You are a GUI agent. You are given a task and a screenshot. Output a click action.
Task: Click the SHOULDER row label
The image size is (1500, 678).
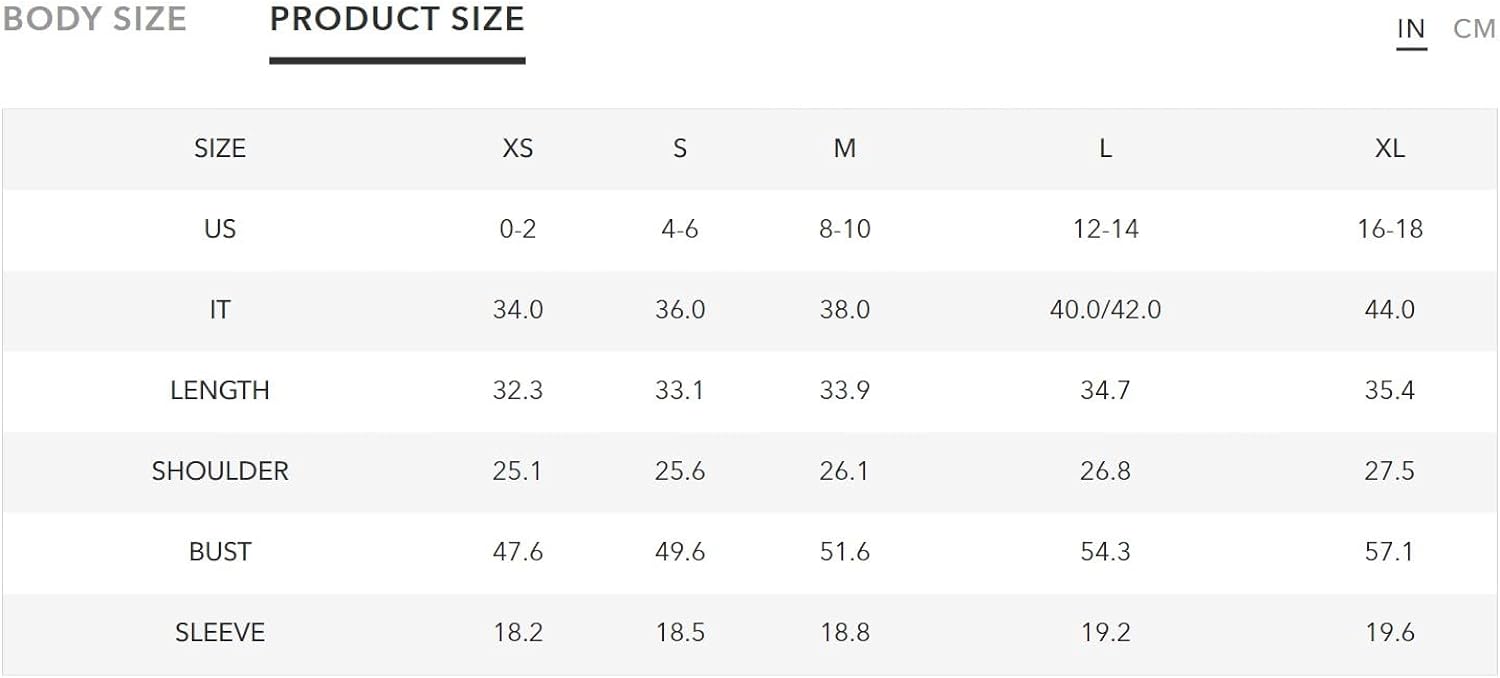point(220,471)
